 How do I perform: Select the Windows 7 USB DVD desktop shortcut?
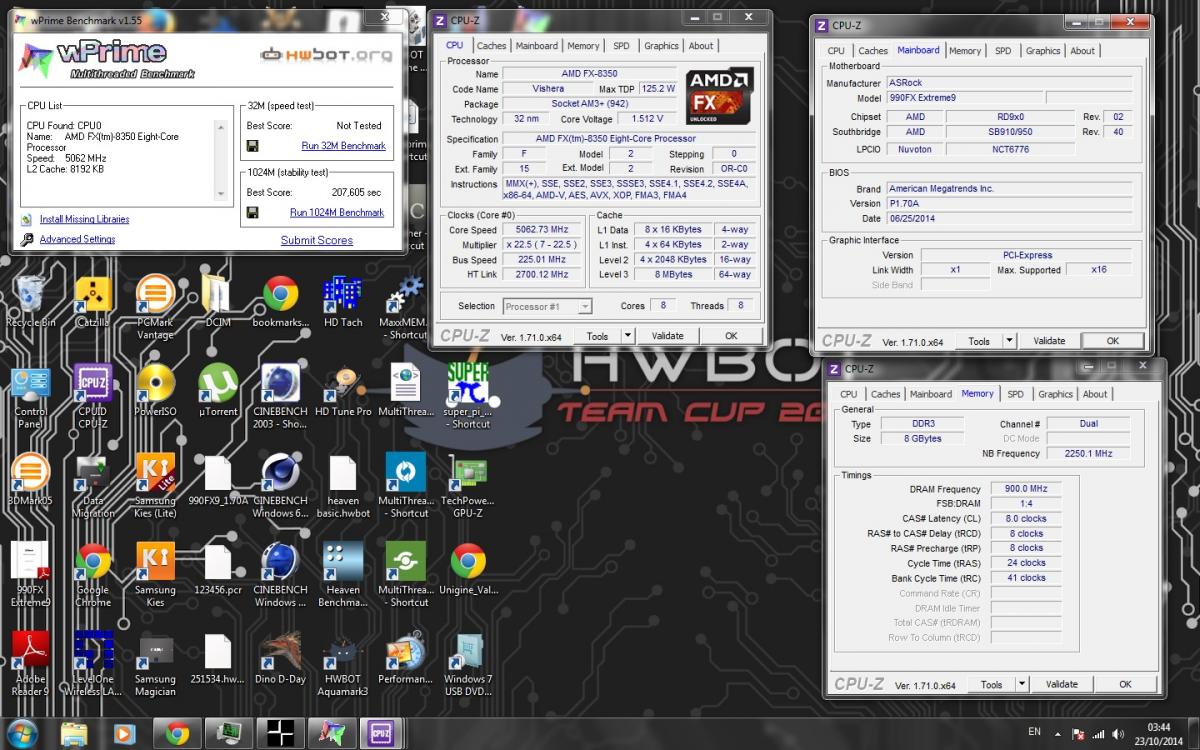coord(467,664)
